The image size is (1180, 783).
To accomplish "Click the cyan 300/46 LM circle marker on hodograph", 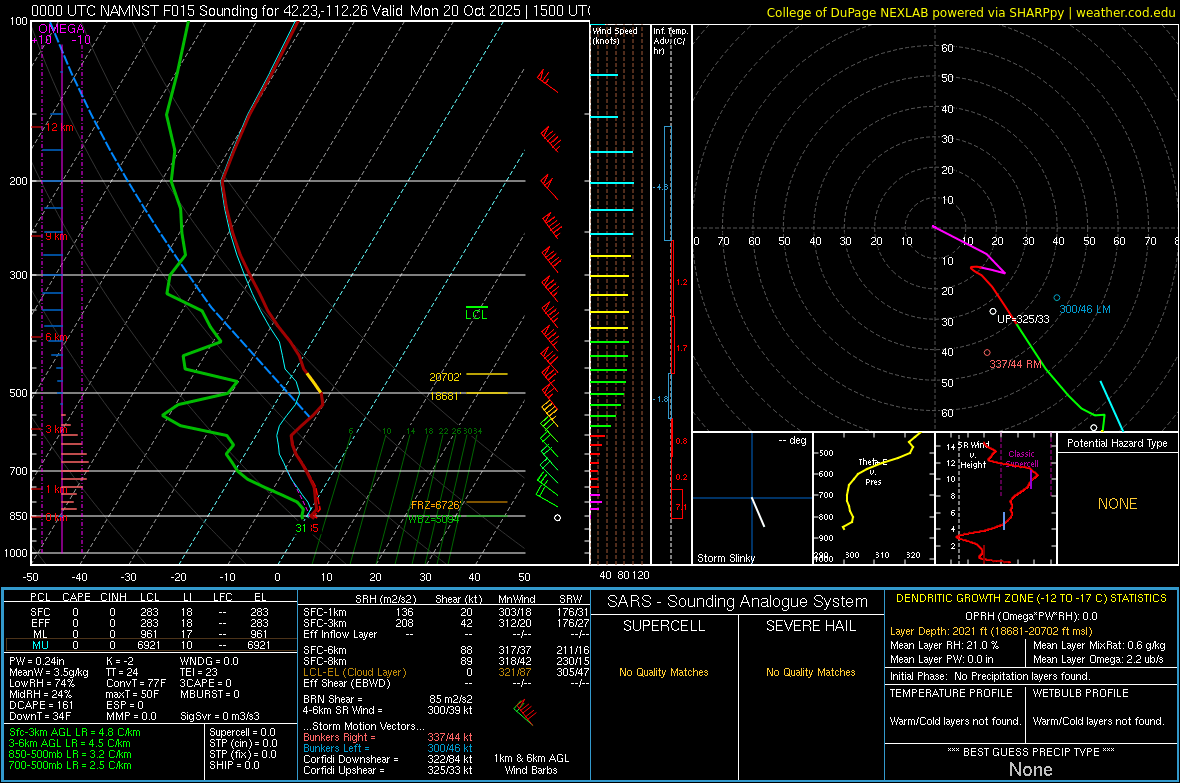I will (x=1057, y=298).
